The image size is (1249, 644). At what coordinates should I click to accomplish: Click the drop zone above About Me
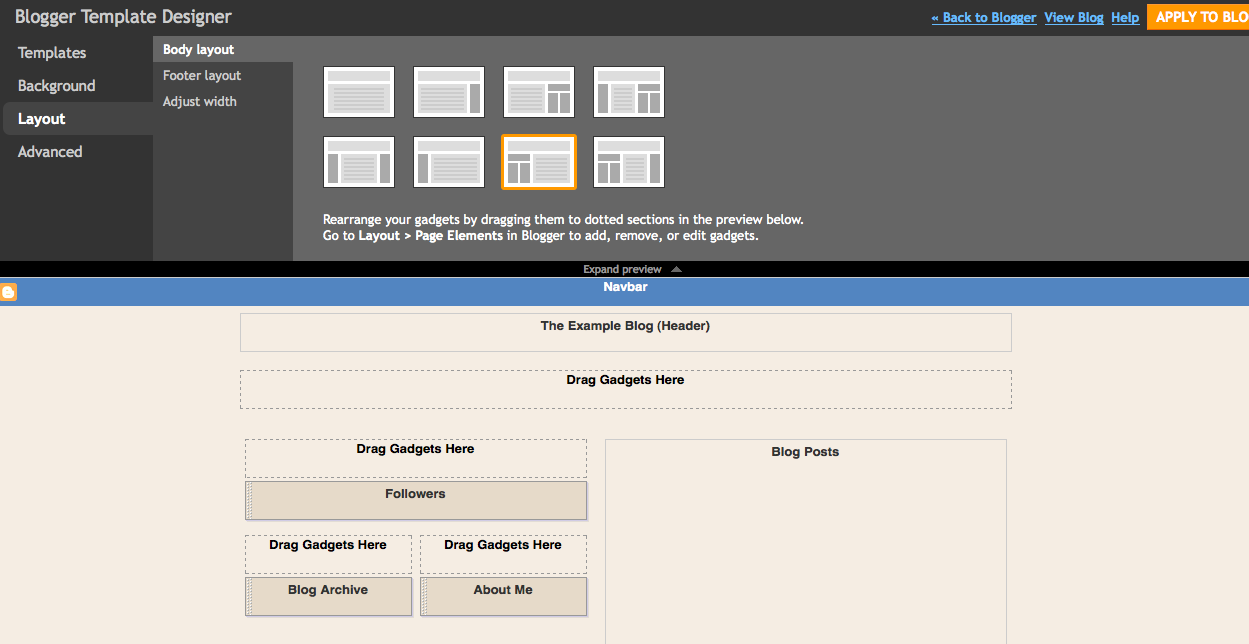(x=503, y=554)
